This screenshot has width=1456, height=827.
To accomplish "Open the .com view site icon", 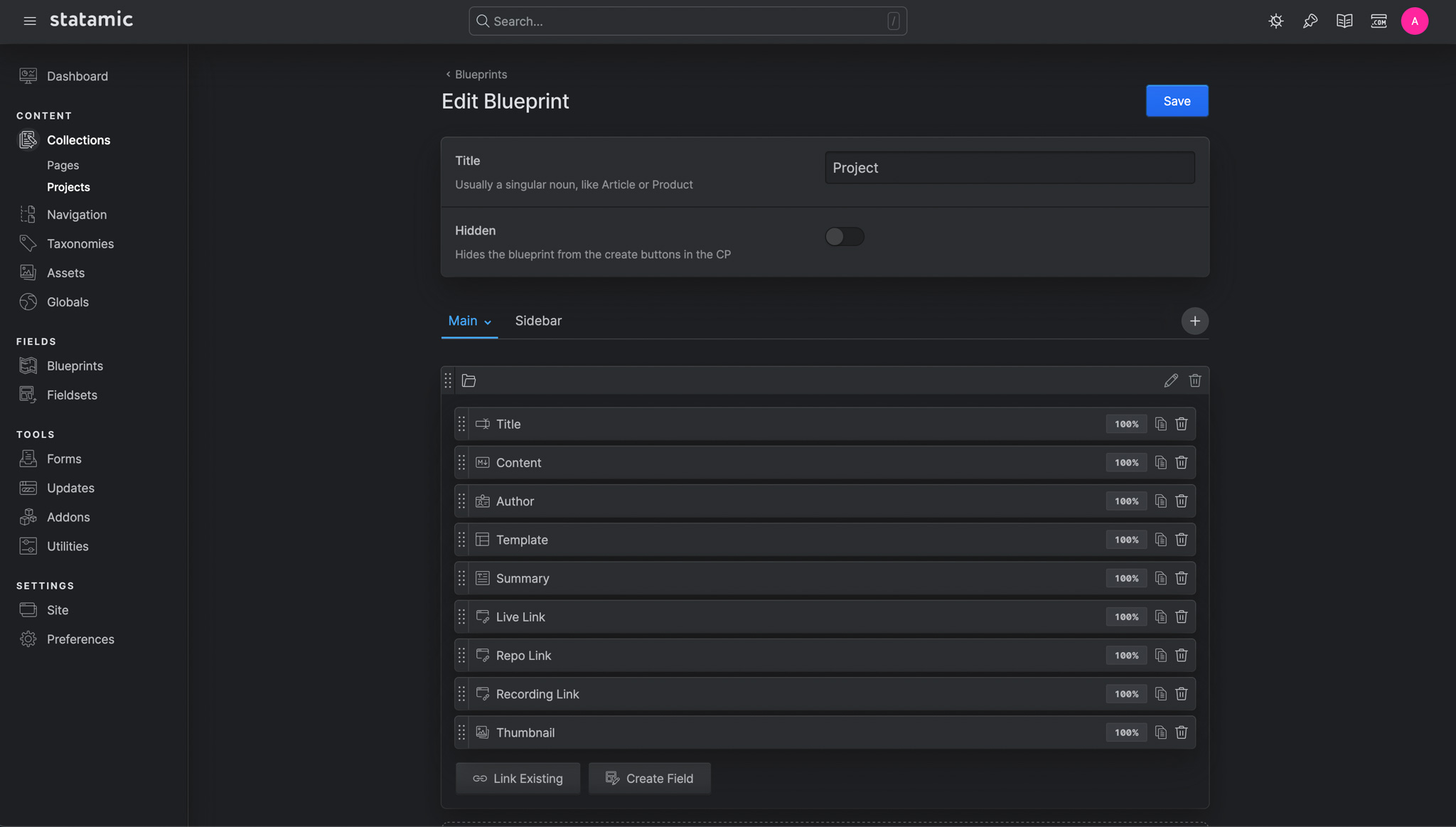I will click(1379, 21).
